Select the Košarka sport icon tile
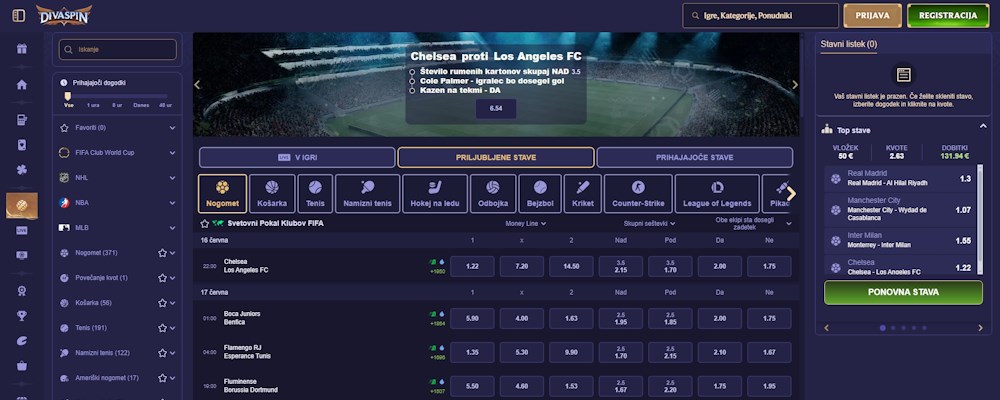Viewport: 1000px width, 400px height. pyautogui.click(x=272, y=194)
